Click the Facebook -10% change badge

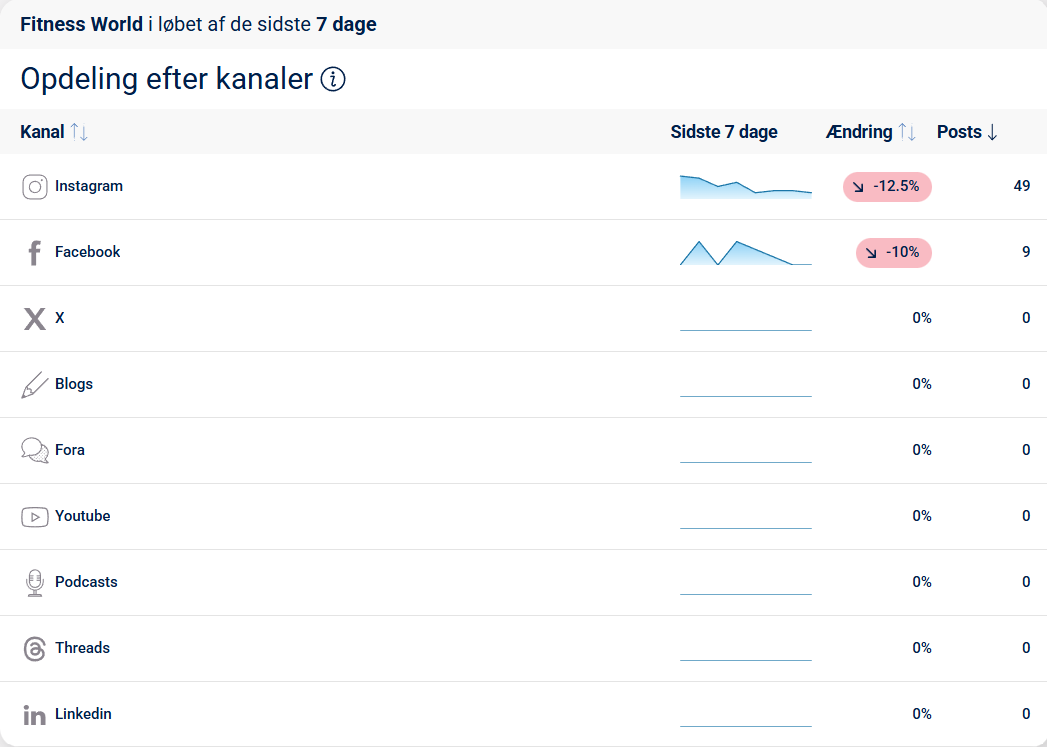(893, 253)
